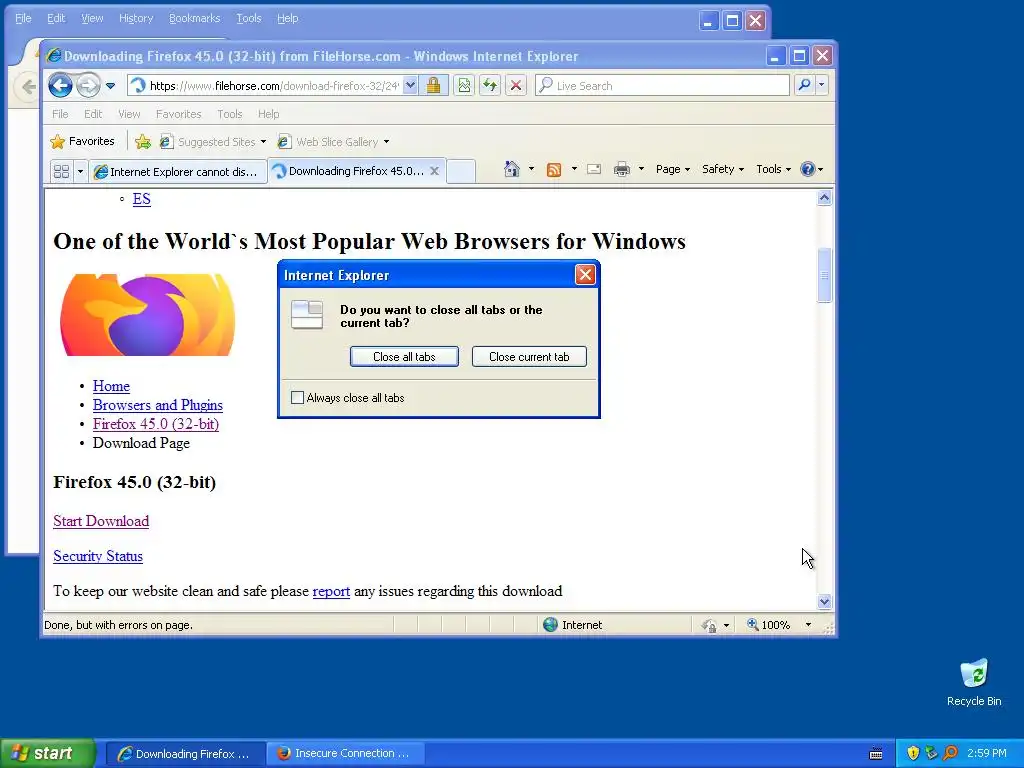The height and width of the screenshot is (768, 1024).
Task: Click the Compatibility View icon
Action: tap(464, 85)
